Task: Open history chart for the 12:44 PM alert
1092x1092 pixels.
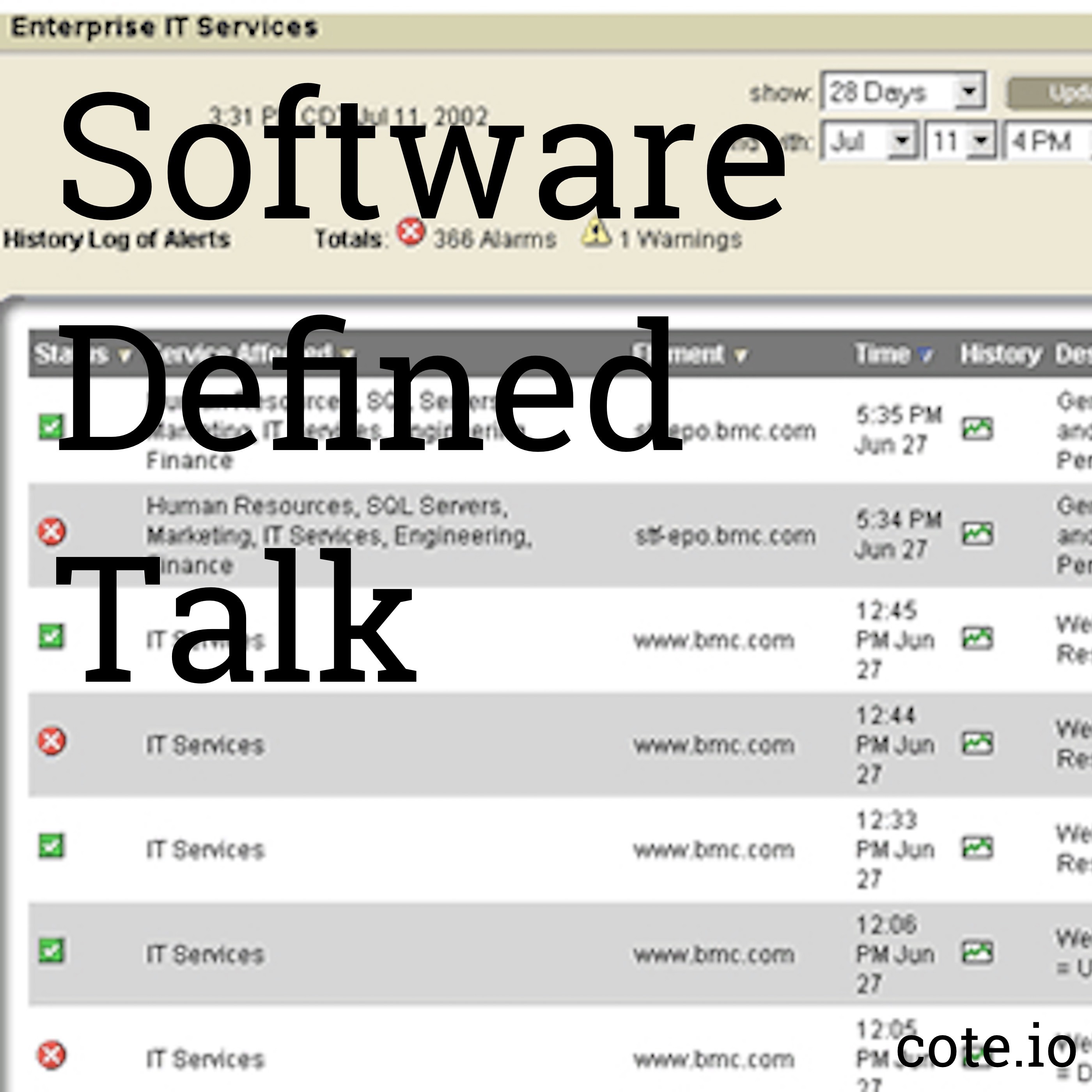Action: point(977,743)
